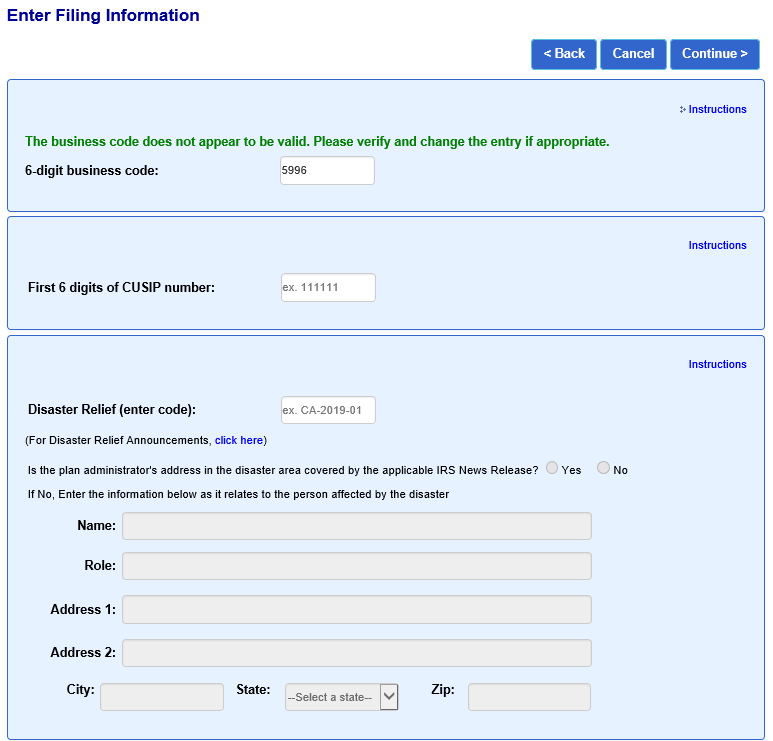Select the Yes radio button for disaster area
The width and height of the screenshot is (773, 741).
(x=552, y=469)
